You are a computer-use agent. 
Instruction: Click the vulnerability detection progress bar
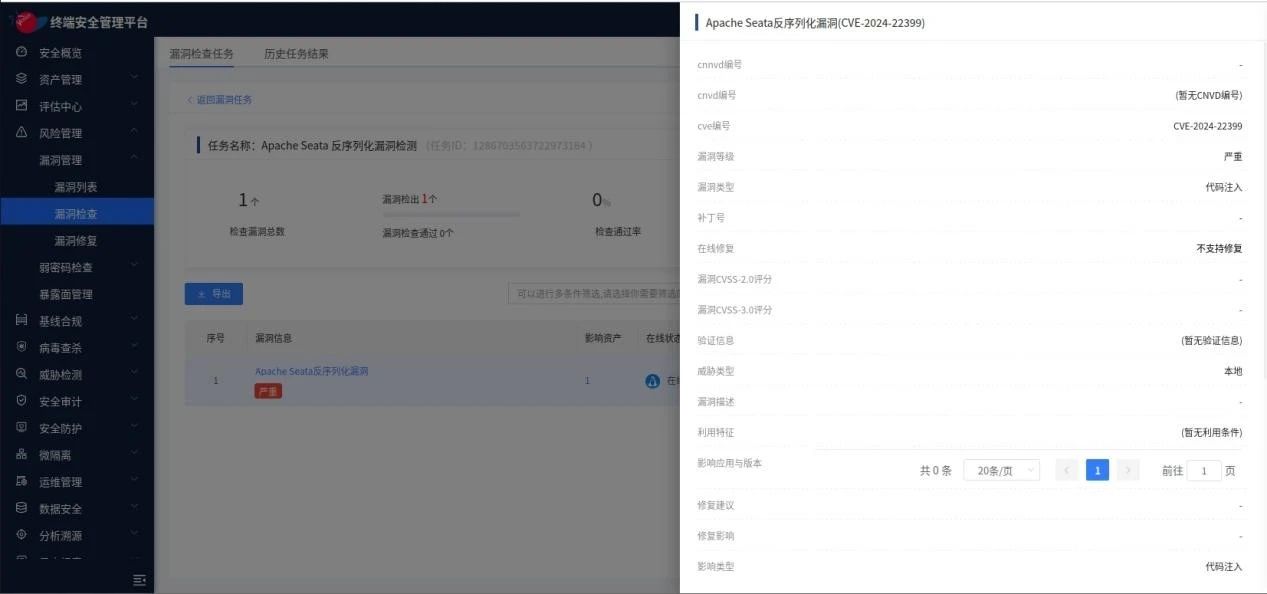pyautogui.click(x=450, y=212)
